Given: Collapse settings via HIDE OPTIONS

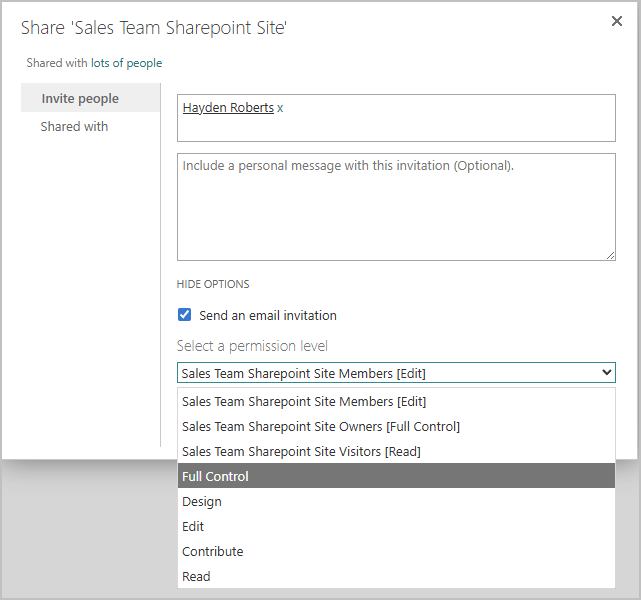Looking at the screenshot, I should pos(213,284).
